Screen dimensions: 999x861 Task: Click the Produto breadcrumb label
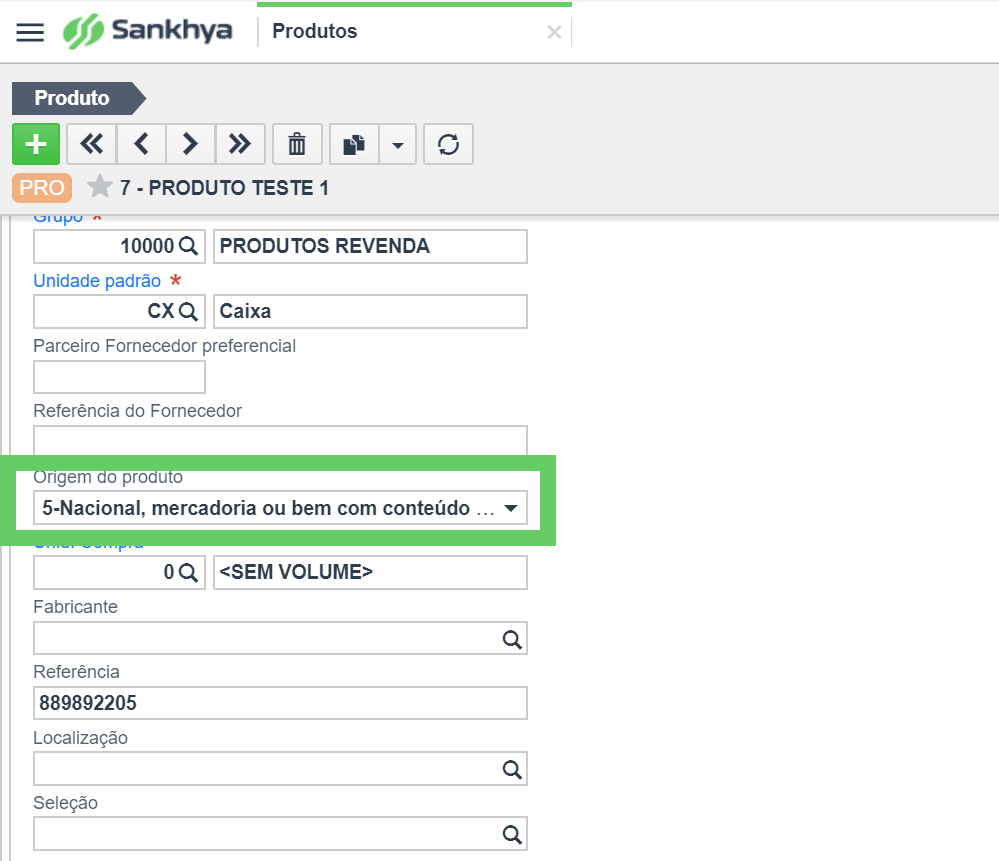coord(72,99)
